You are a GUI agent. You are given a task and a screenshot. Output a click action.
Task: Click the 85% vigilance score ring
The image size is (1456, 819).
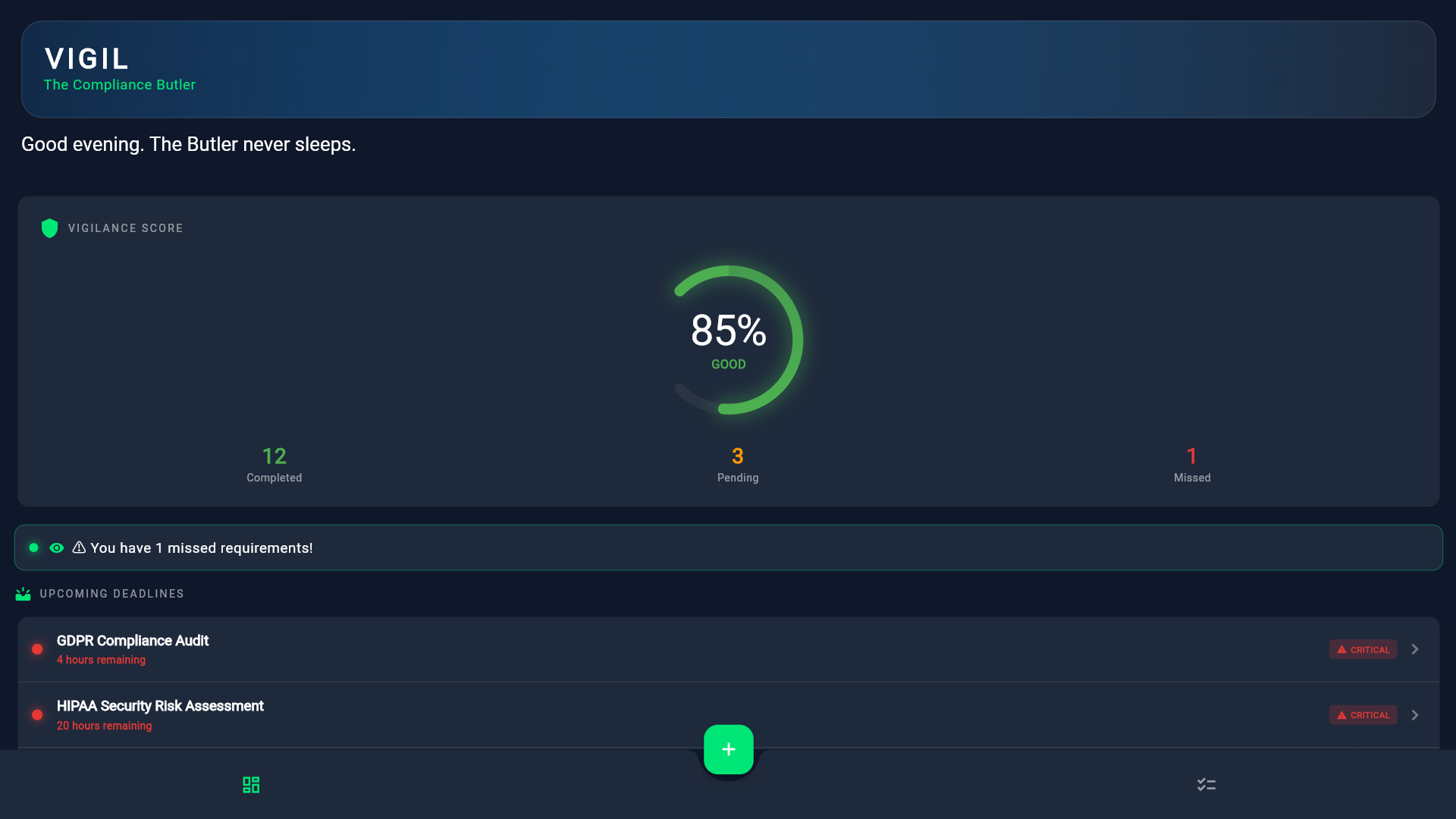728,340
